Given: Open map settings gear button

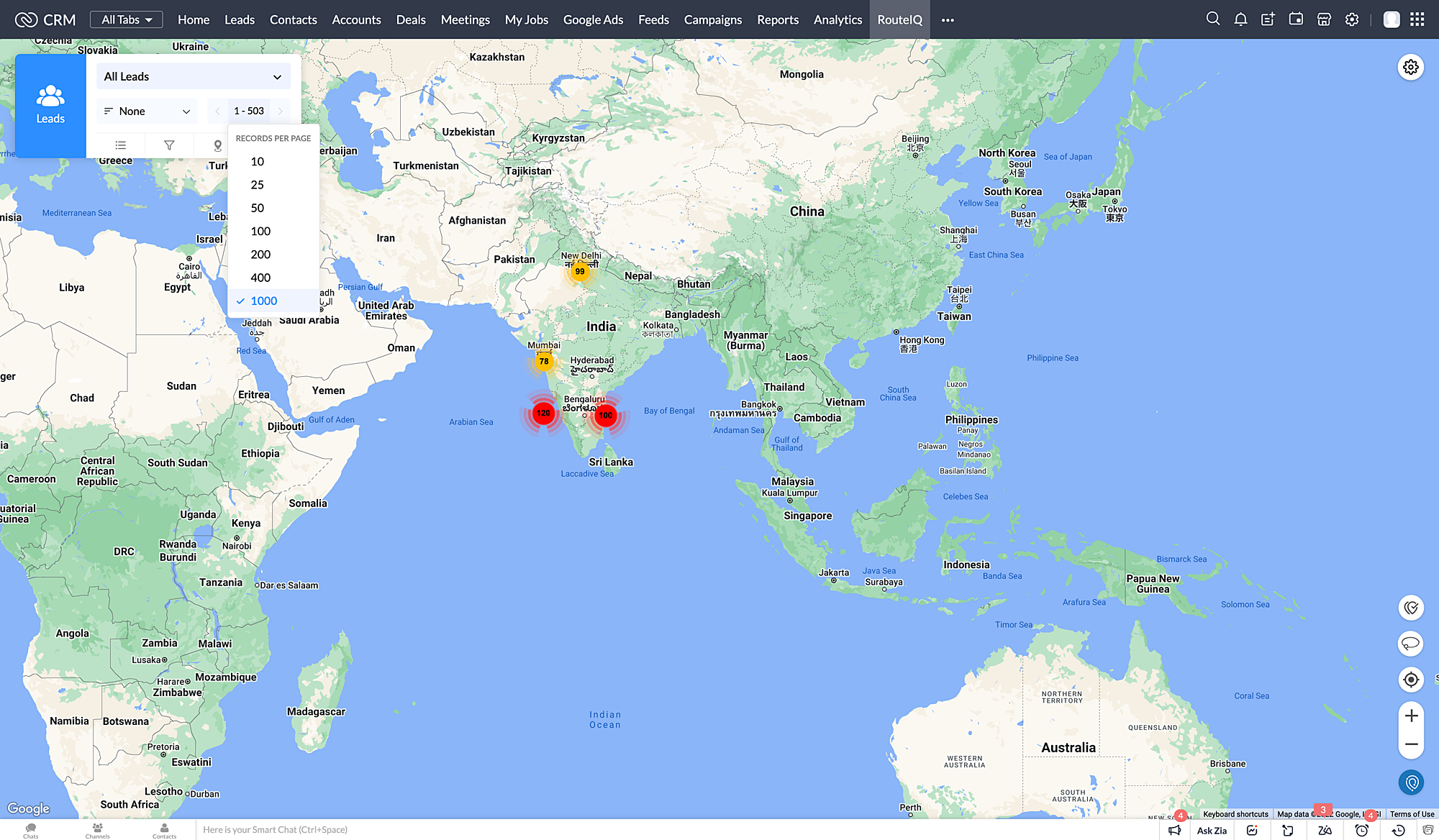Looking at the screenshot, I should (x=1411, y=67).
